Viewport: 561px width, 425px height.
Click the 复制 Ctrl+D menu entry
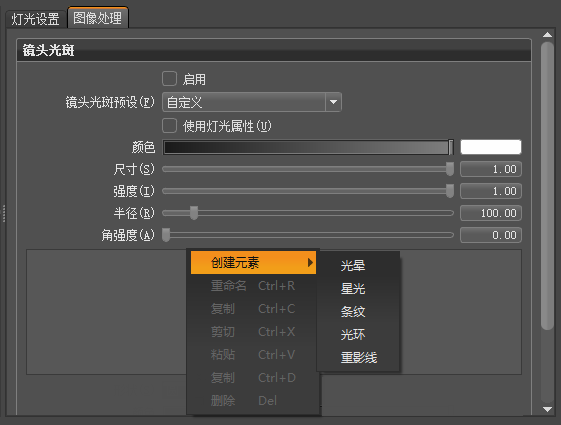[x=253, y=377]
